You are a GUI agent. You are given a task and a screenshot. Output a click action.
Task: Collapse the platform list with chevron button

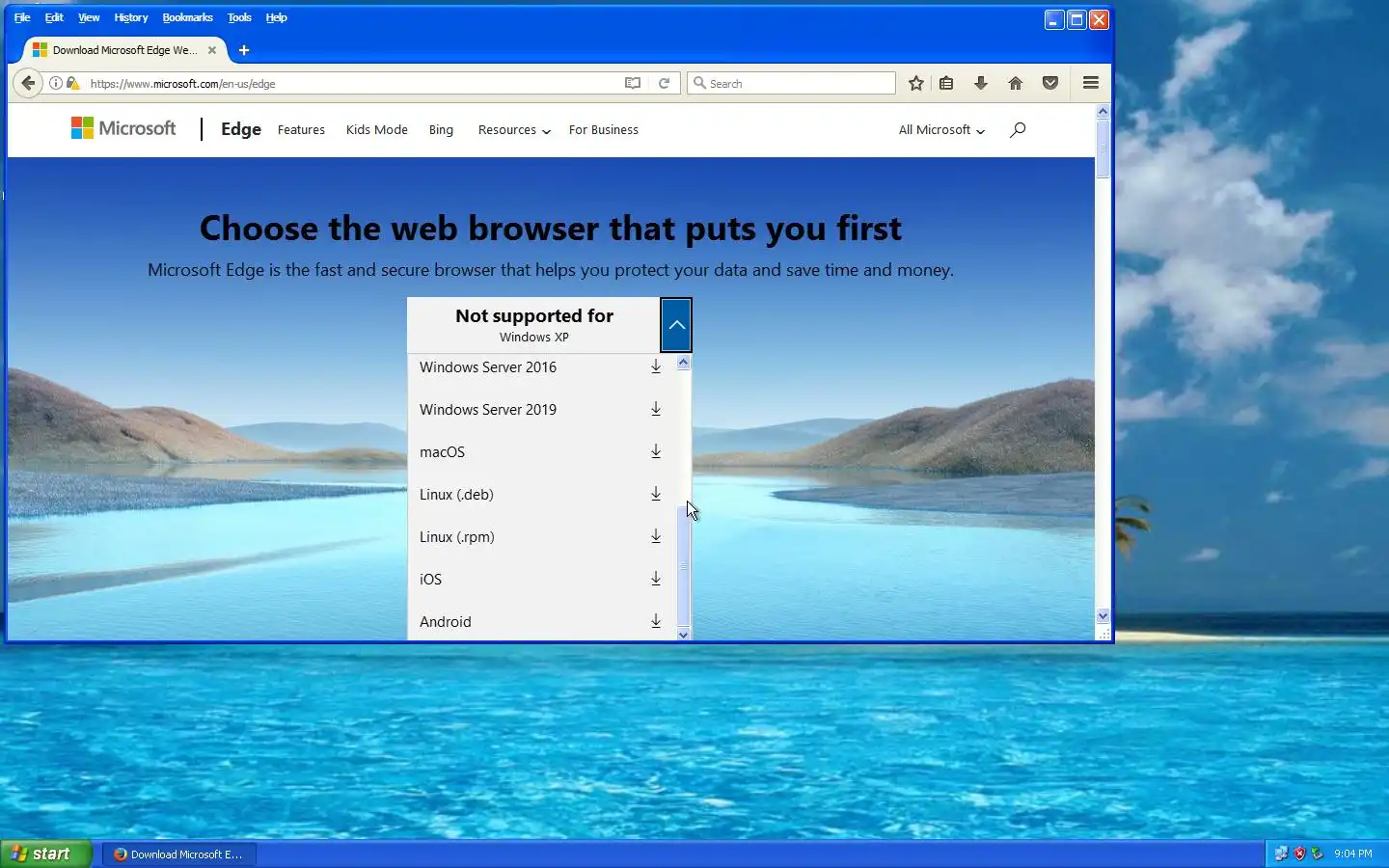click(x=676, y=325)
